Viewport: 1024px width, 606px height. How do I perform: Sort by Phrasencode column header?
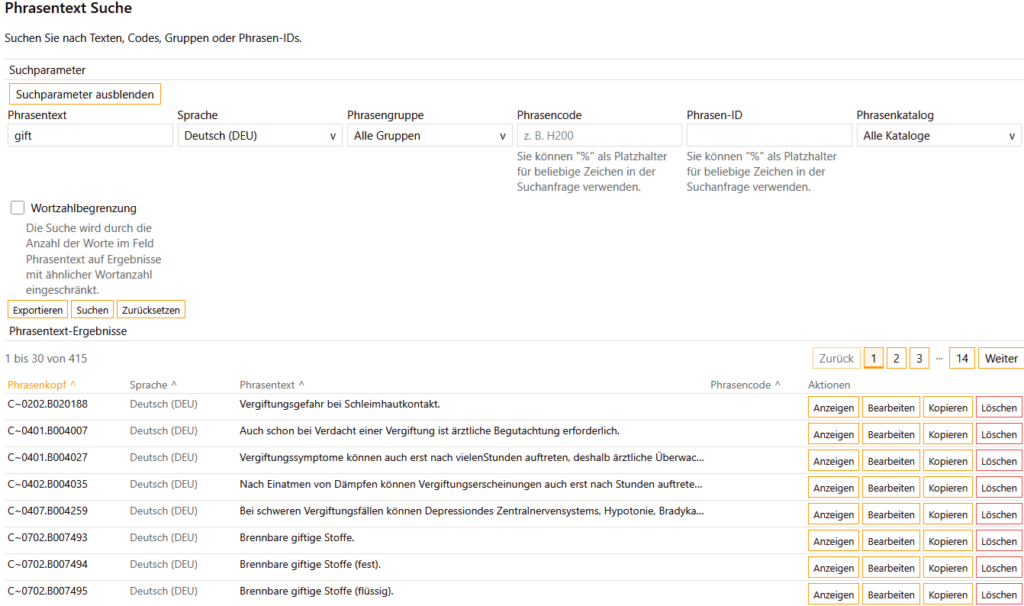(745, 385)
